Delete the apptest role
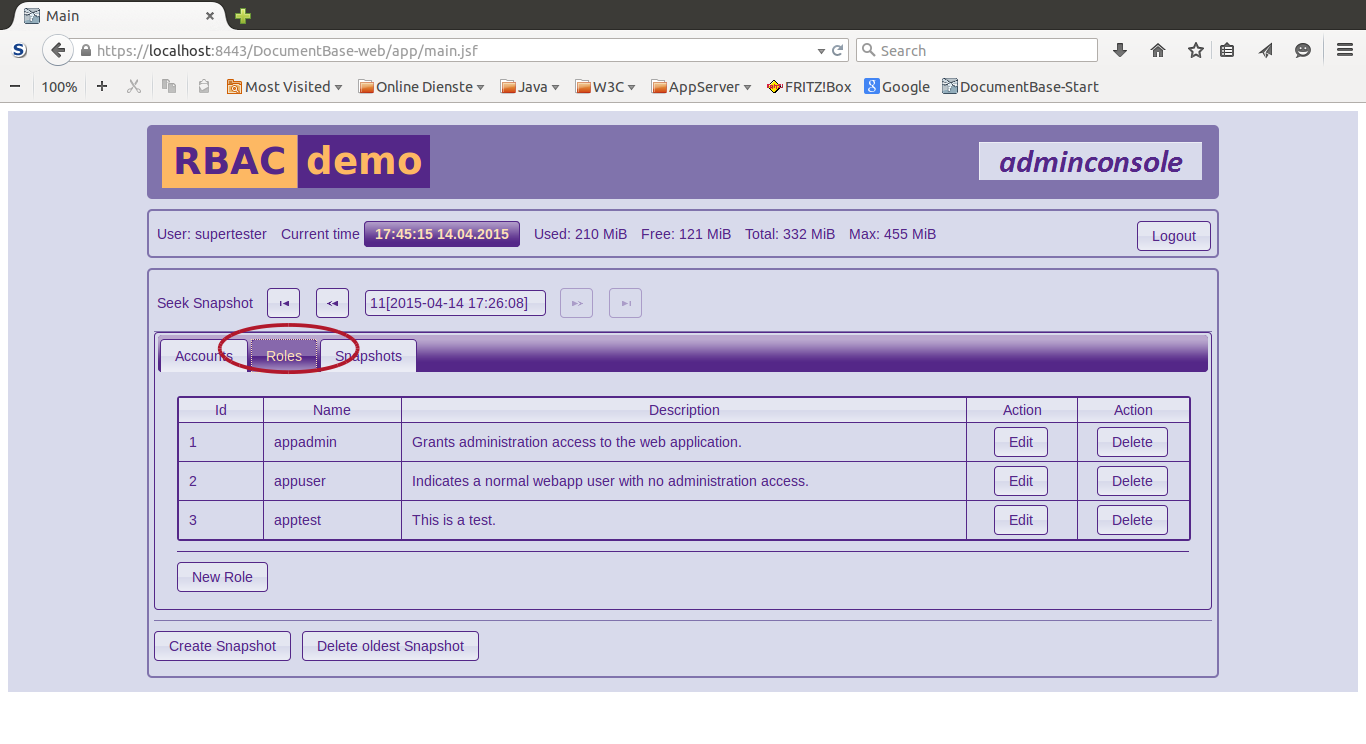The image size is (1366, 744). click(1132, 520)
